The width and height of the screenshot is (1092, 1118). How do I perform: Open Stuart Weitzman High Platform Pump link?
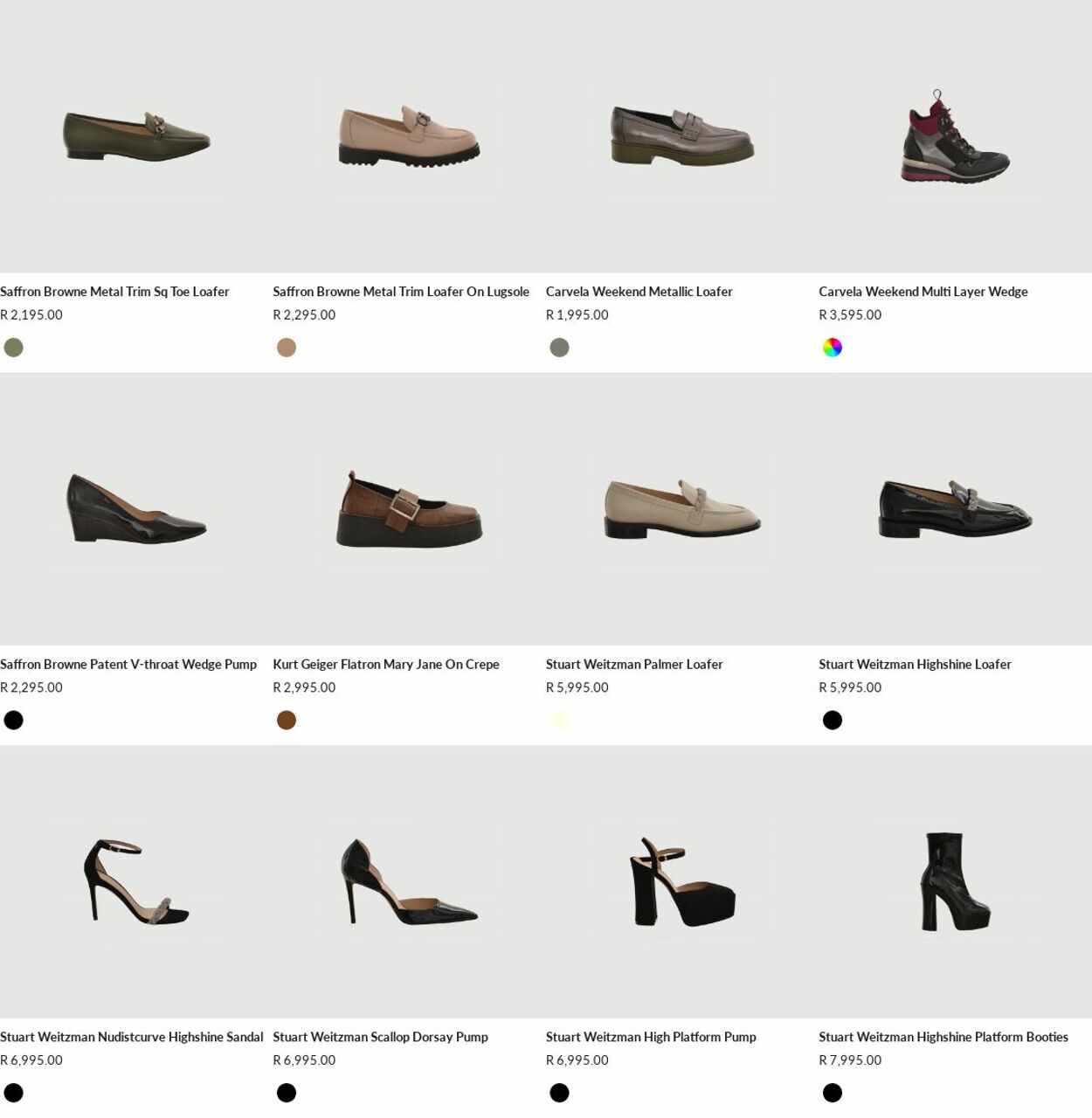[651, 1038]
